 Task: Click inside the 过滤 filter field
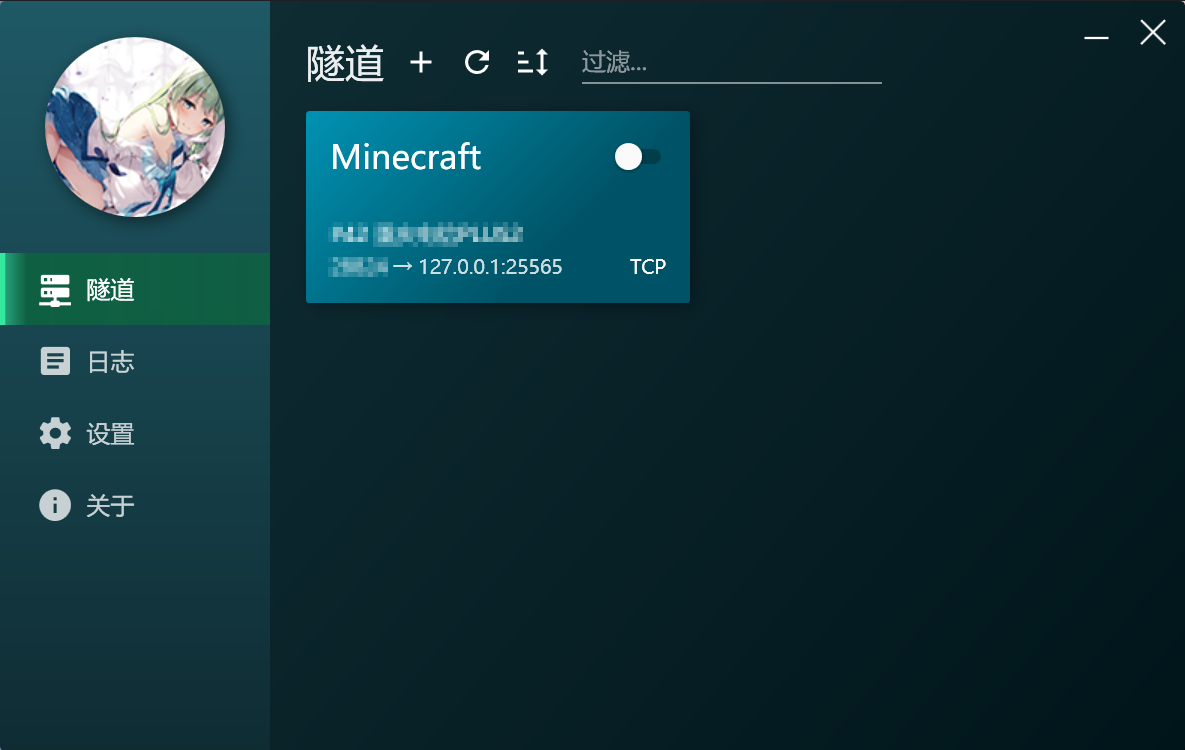pos(730,62)
